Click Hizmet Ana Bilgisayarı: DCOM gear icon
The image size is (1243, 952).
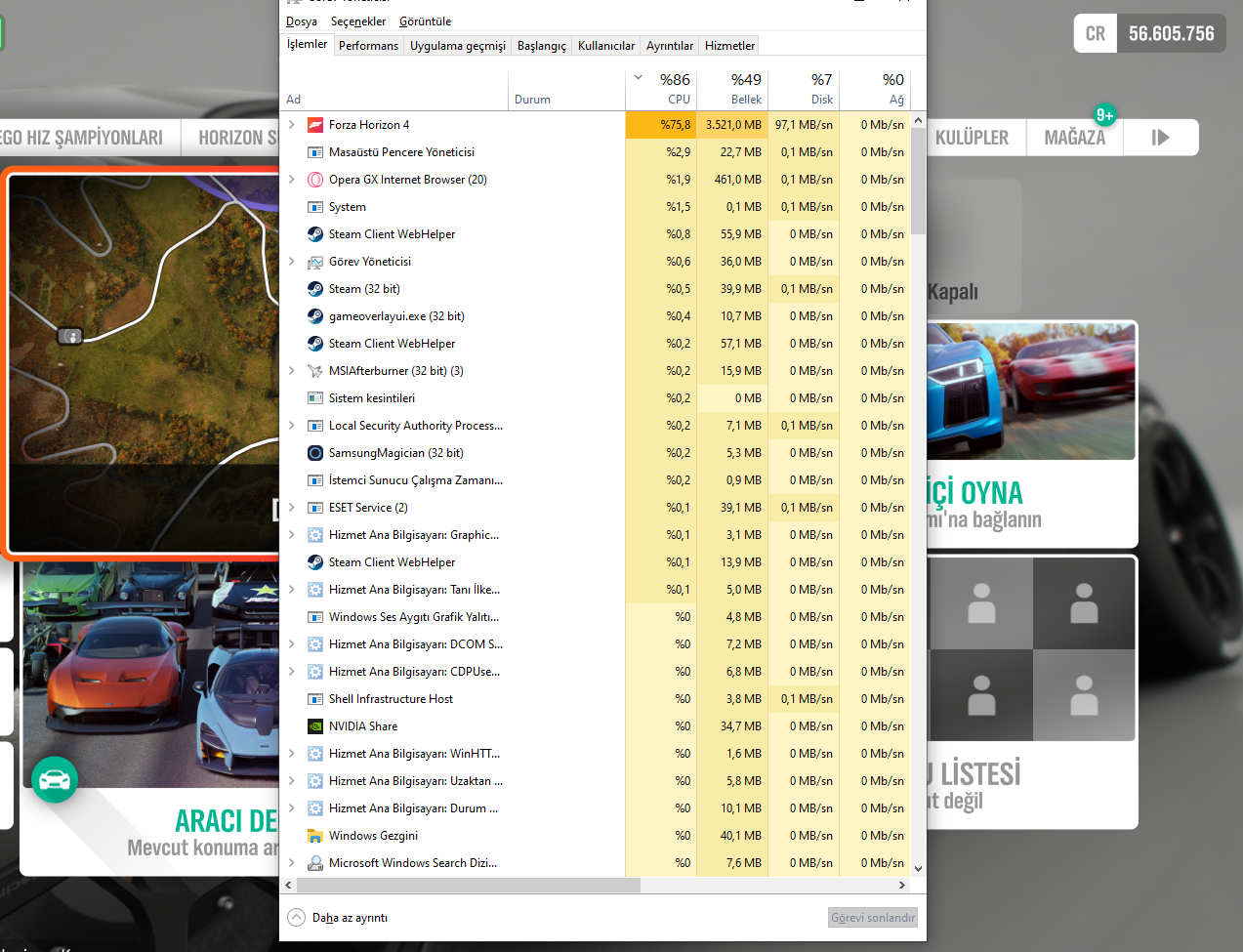pos(315,644)
